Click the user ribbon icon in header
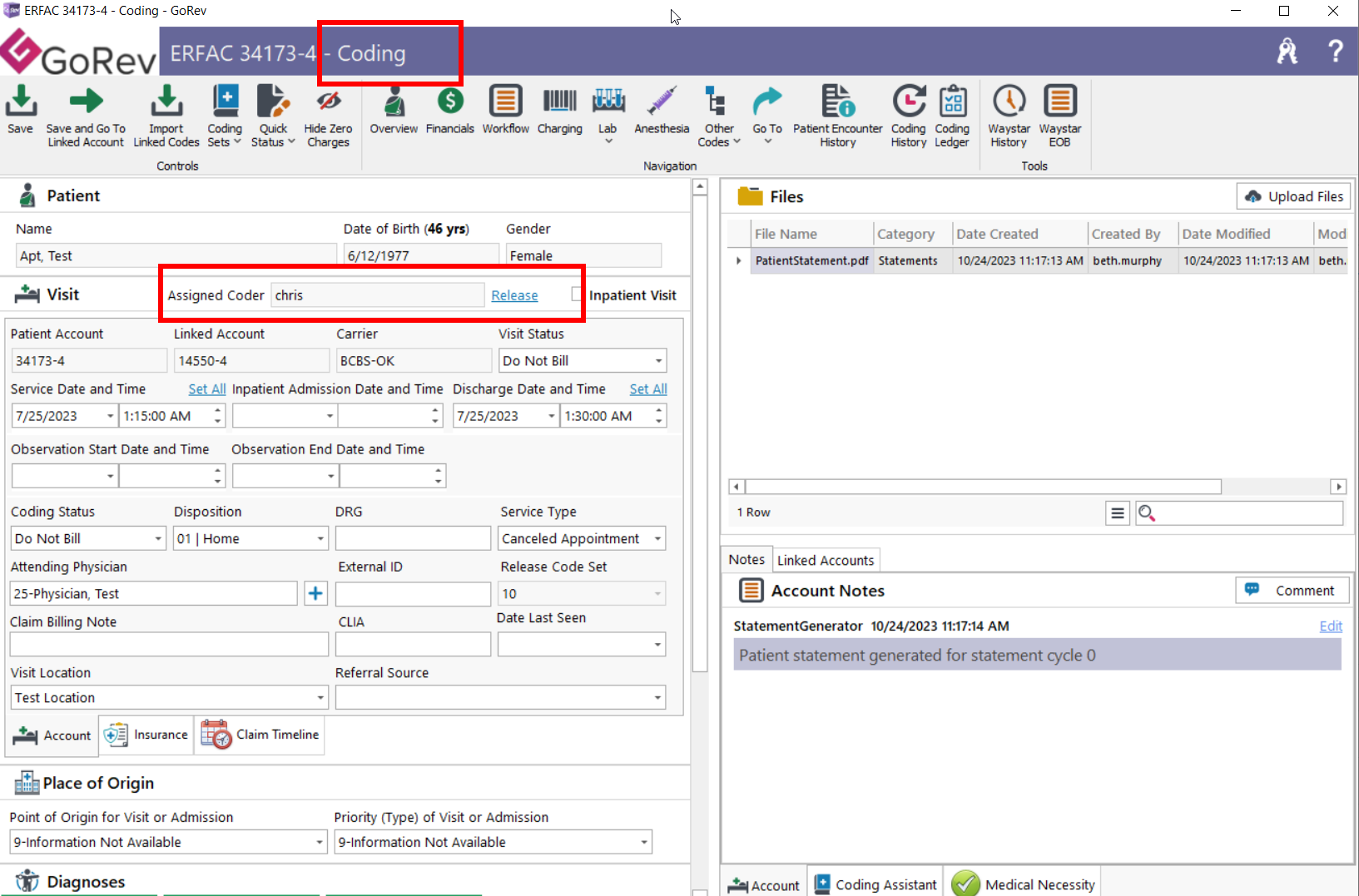Image resolution: width=1359 pixels, height=896 pixels. pyautogui.click(x=1287, y=52)
